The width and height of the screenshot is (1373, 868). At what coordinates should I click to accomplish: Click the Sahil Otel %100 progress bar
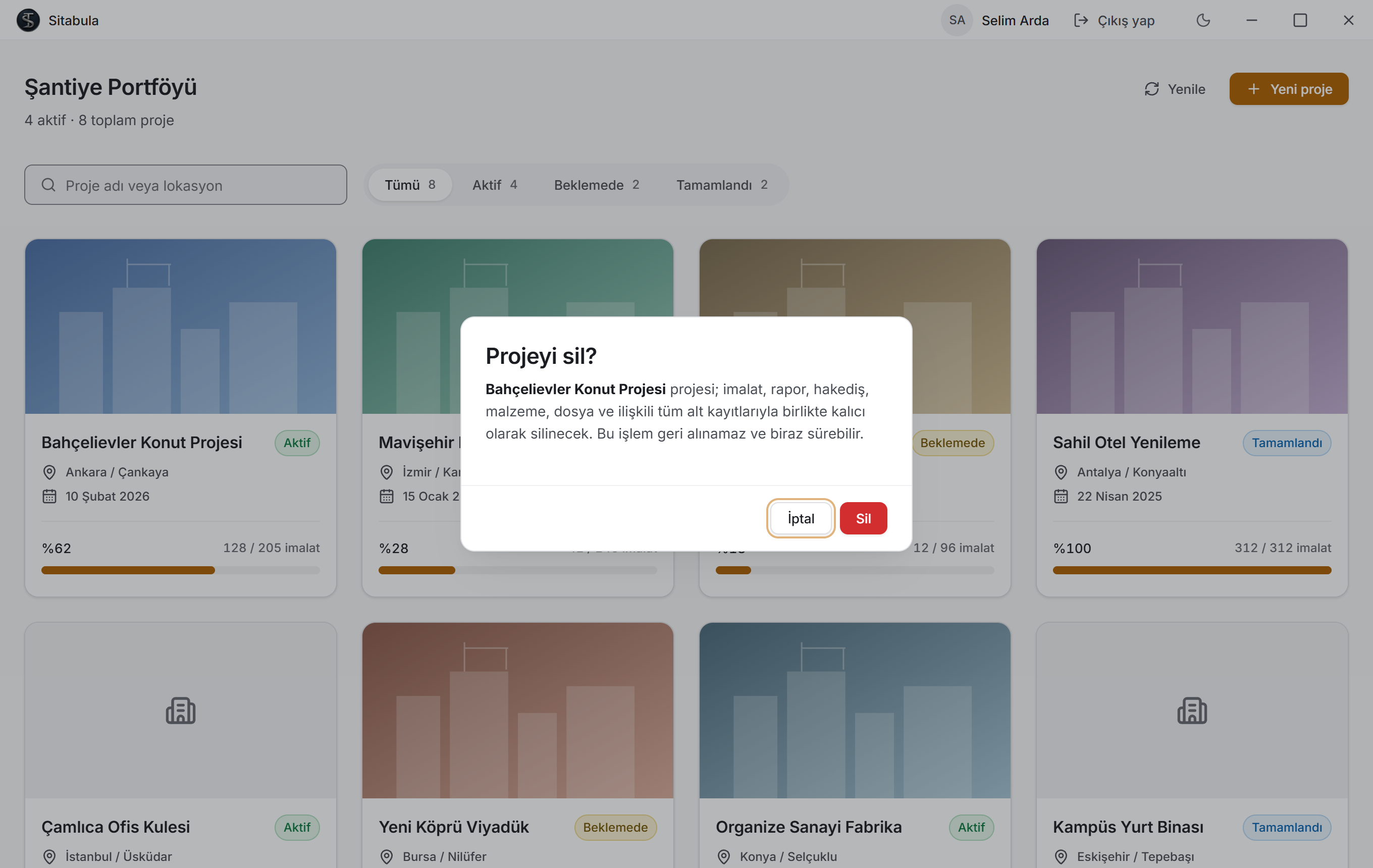[1192, 570]
